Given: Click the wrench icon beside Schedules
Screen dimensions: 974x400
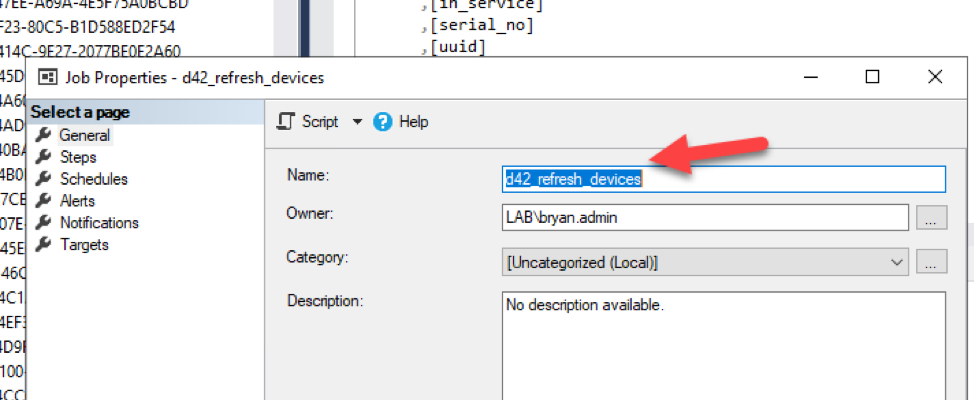Looking at the screenshot, I should [43, 179].
